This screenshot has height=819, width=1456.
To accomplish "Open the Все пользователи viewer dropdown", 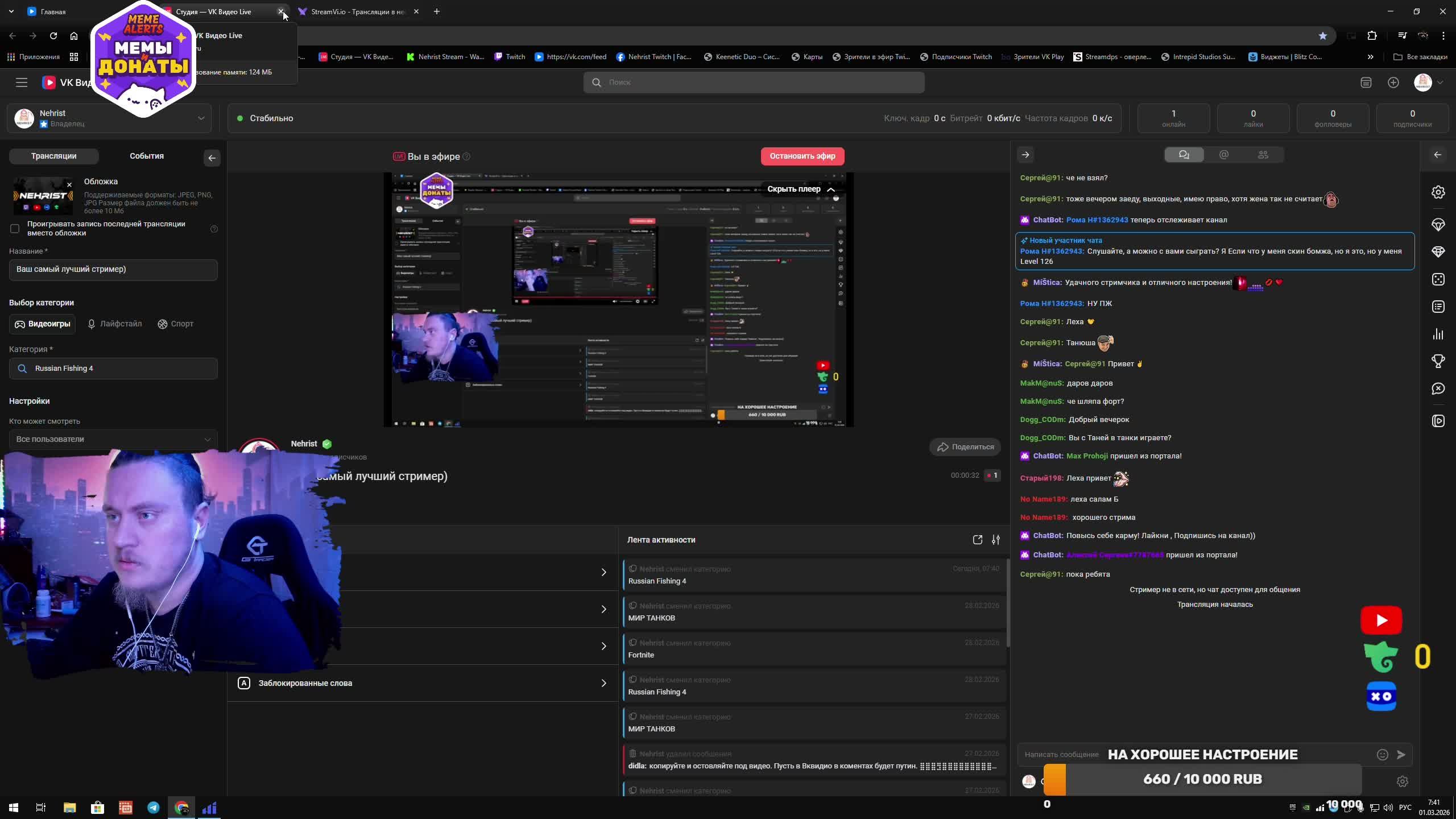I will click(x=113, y=439).
